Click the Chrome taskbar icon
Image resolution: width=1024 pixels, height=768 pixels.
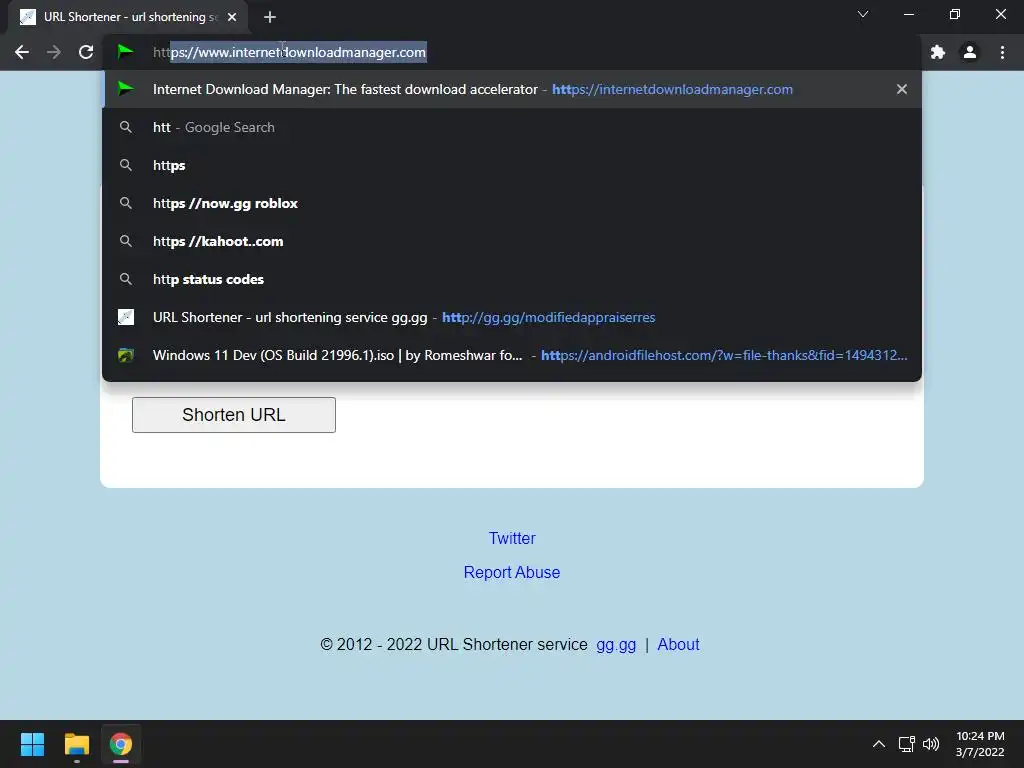tap(120, 744)
